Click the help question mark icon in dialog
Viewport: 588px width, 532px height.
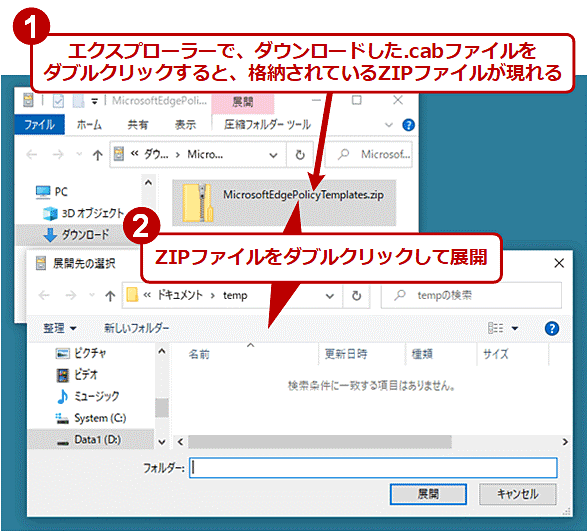pyautogui.click(x=551, y=328)
